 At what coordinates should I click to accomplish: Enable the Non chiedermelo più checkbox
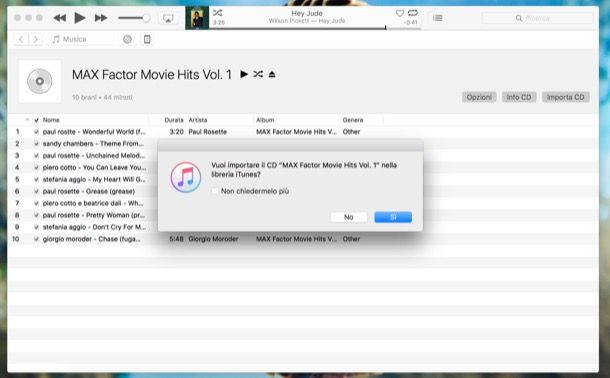(215, 191)
